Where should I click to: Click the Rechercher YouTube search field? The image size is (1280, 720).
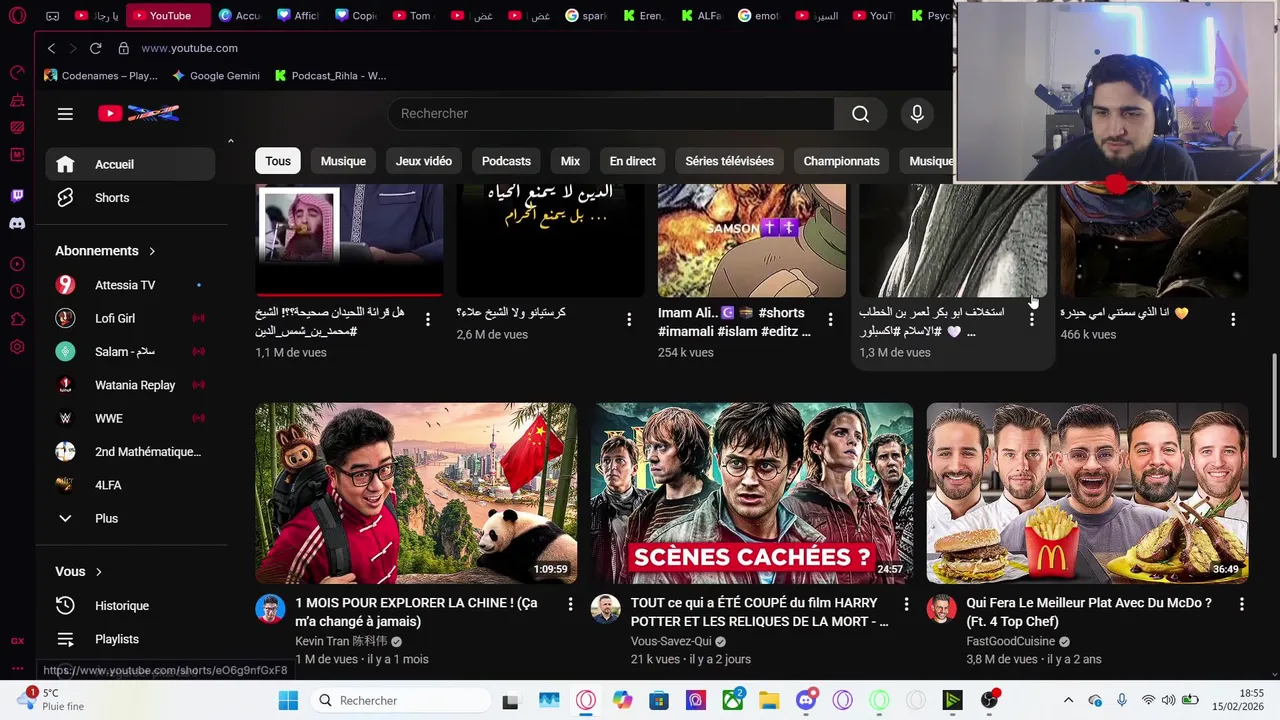coord(611,114)
